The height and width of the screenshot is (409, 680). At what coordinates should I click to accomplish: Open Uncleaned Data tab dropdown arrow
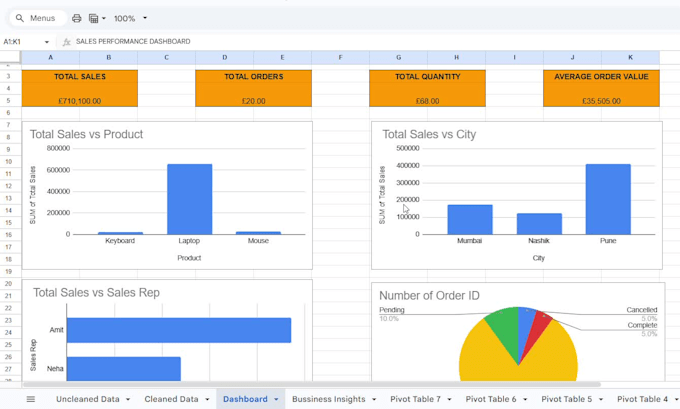[x=128, y=399]
